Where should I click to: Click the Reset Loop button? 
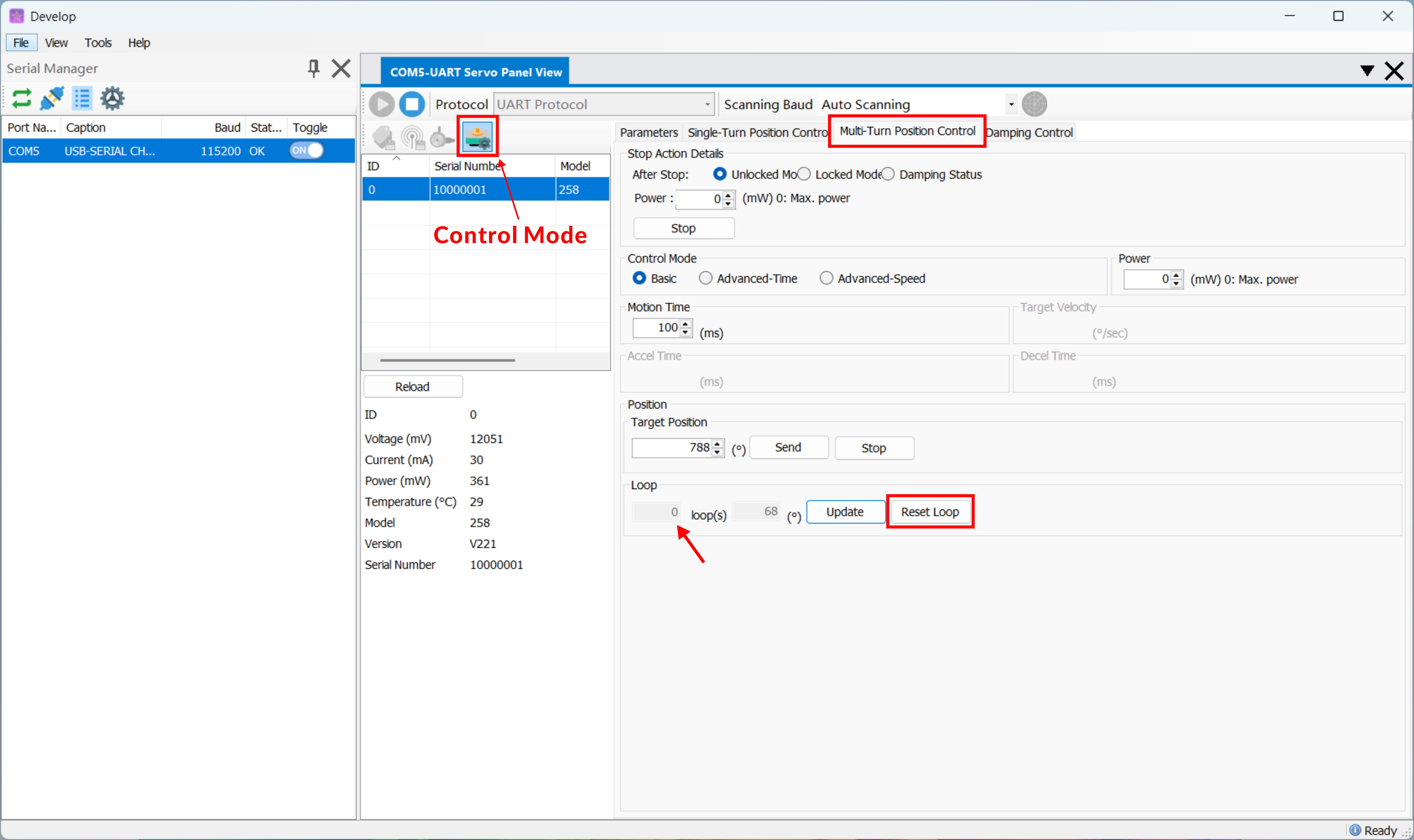(930, 512)
